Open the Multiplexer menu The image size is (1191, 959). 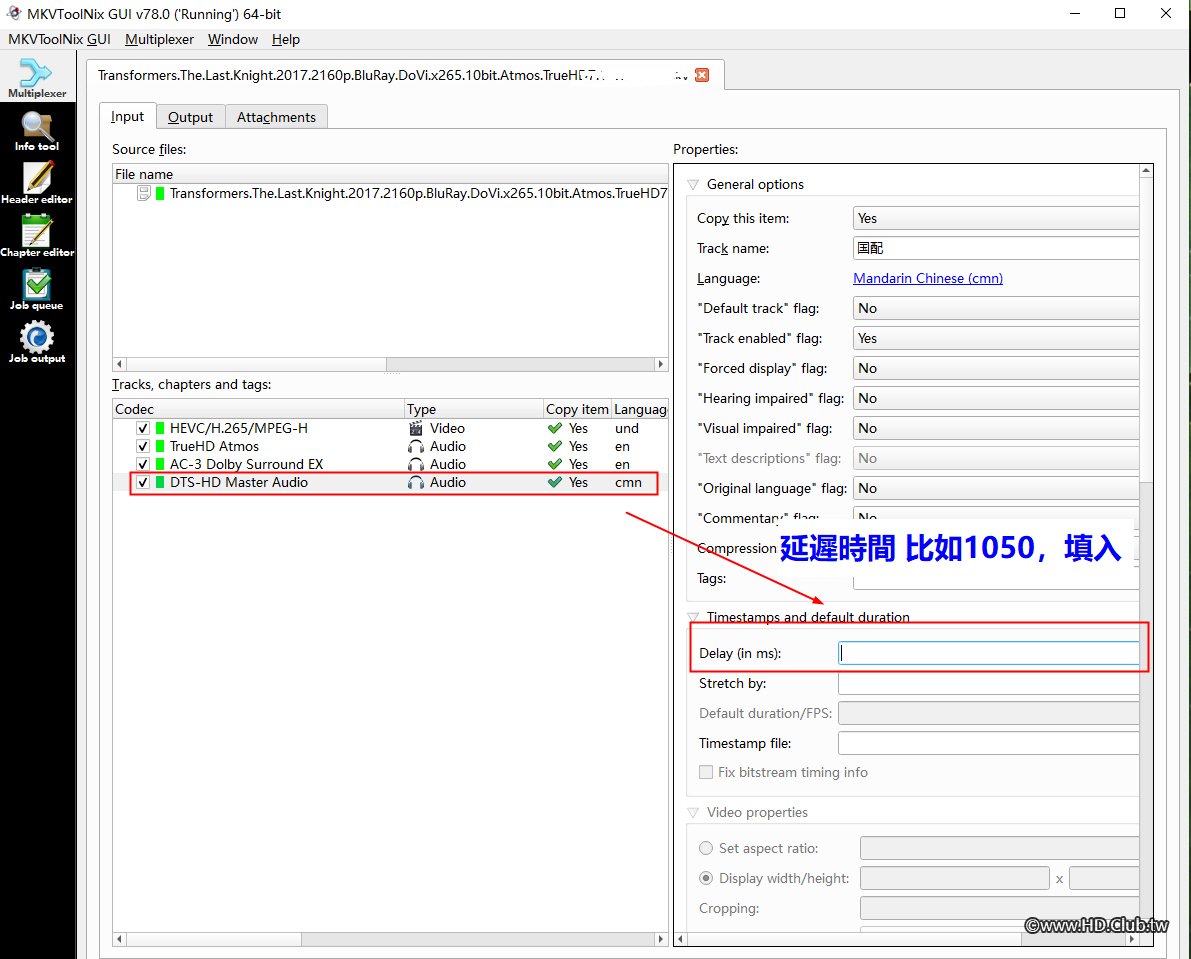click(x=160, y=39)
